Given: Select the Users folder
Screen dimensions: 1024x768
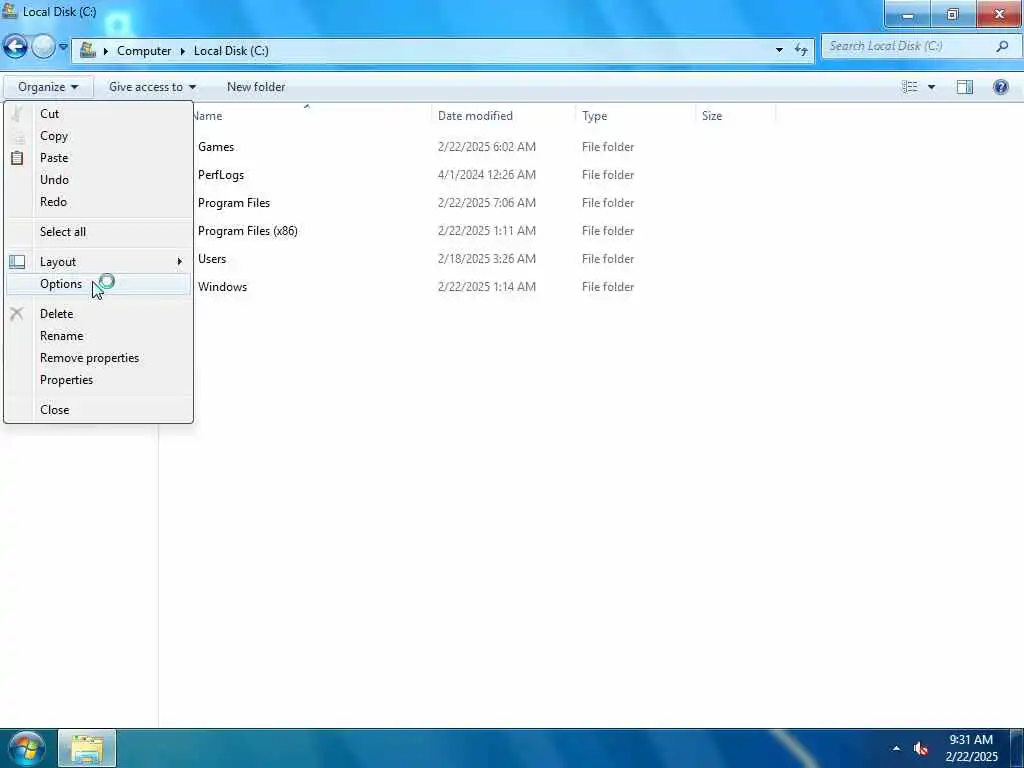Looking at the screenshot, I should click(212, 259).
